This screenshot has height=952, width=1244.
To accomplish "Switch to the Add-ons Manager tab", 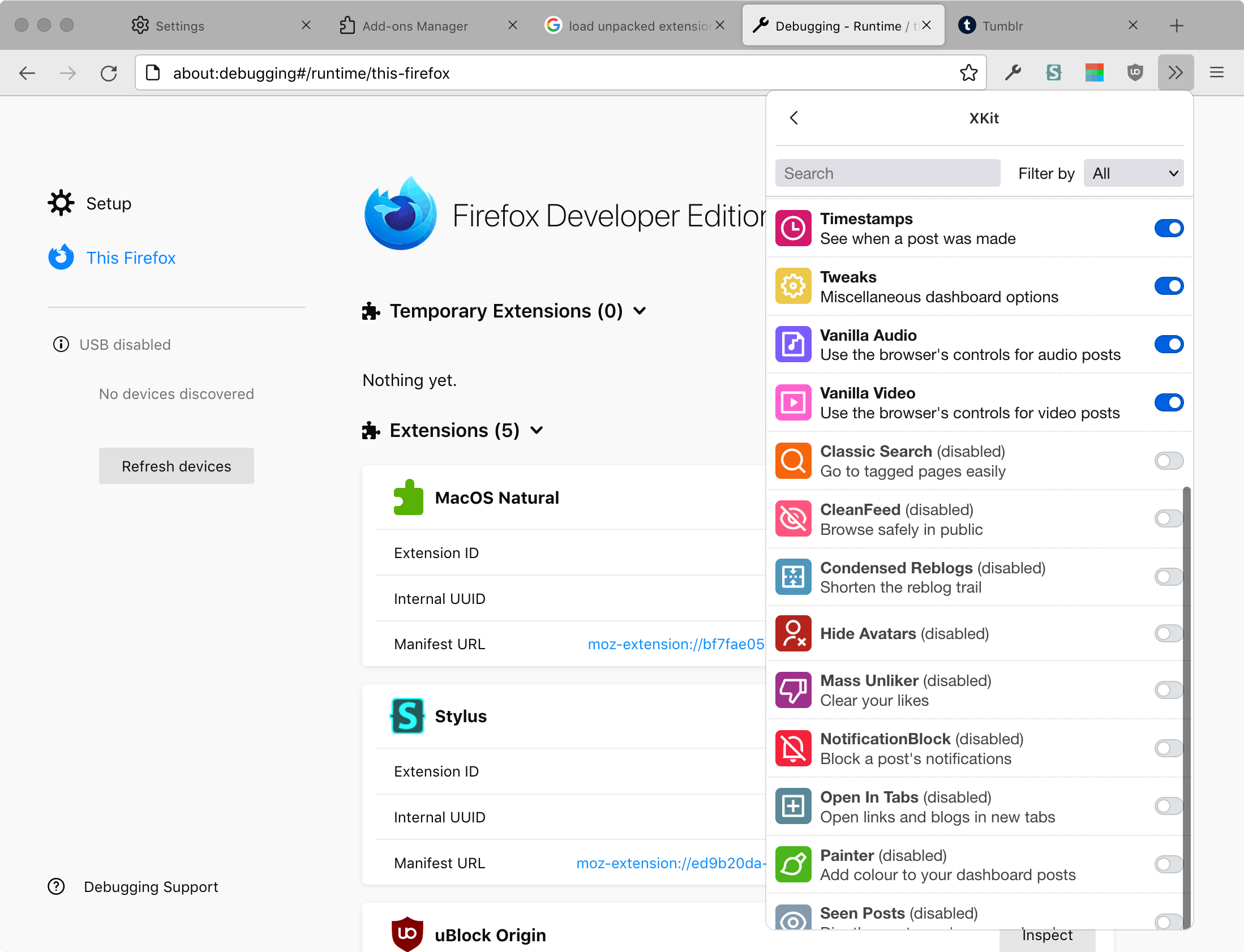I will [415, 26].
